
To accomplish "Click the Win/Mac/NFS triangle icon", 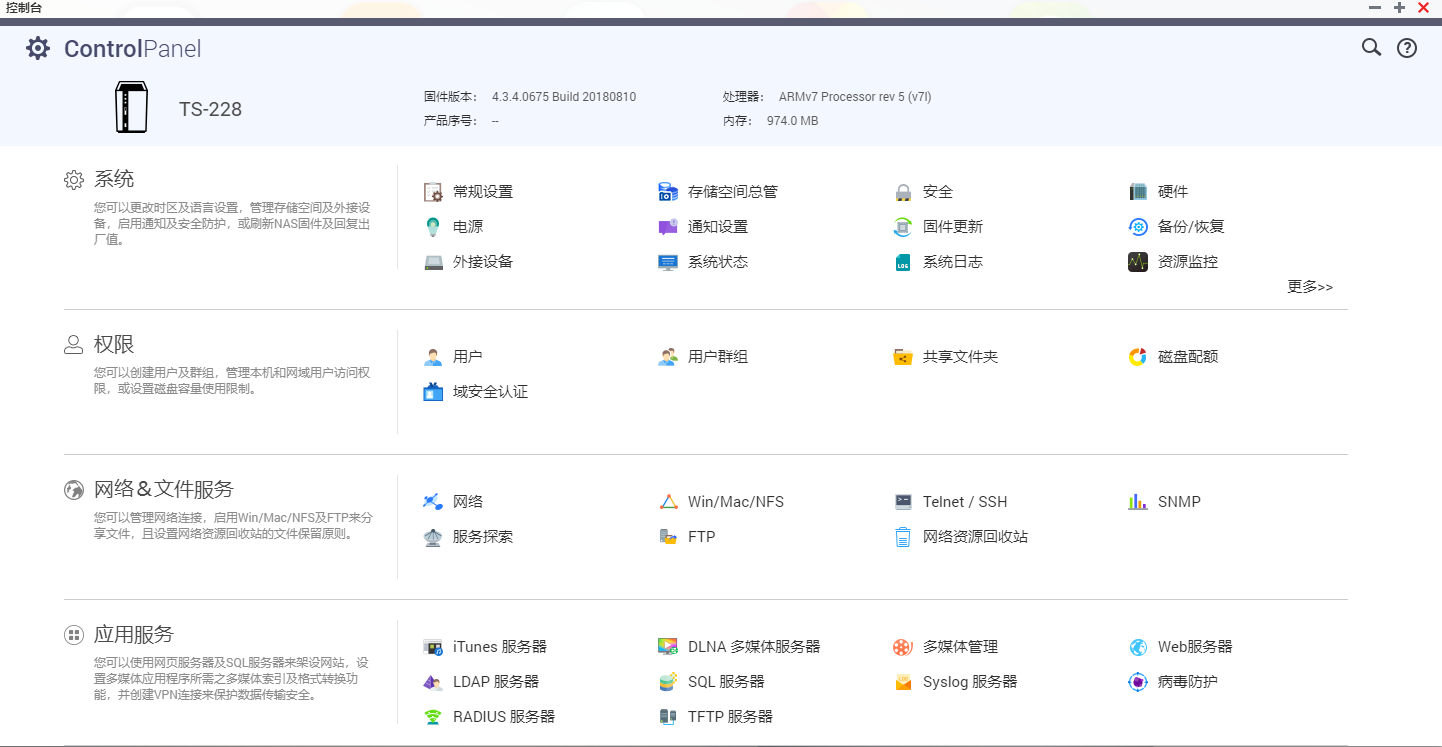I will 668,502.
